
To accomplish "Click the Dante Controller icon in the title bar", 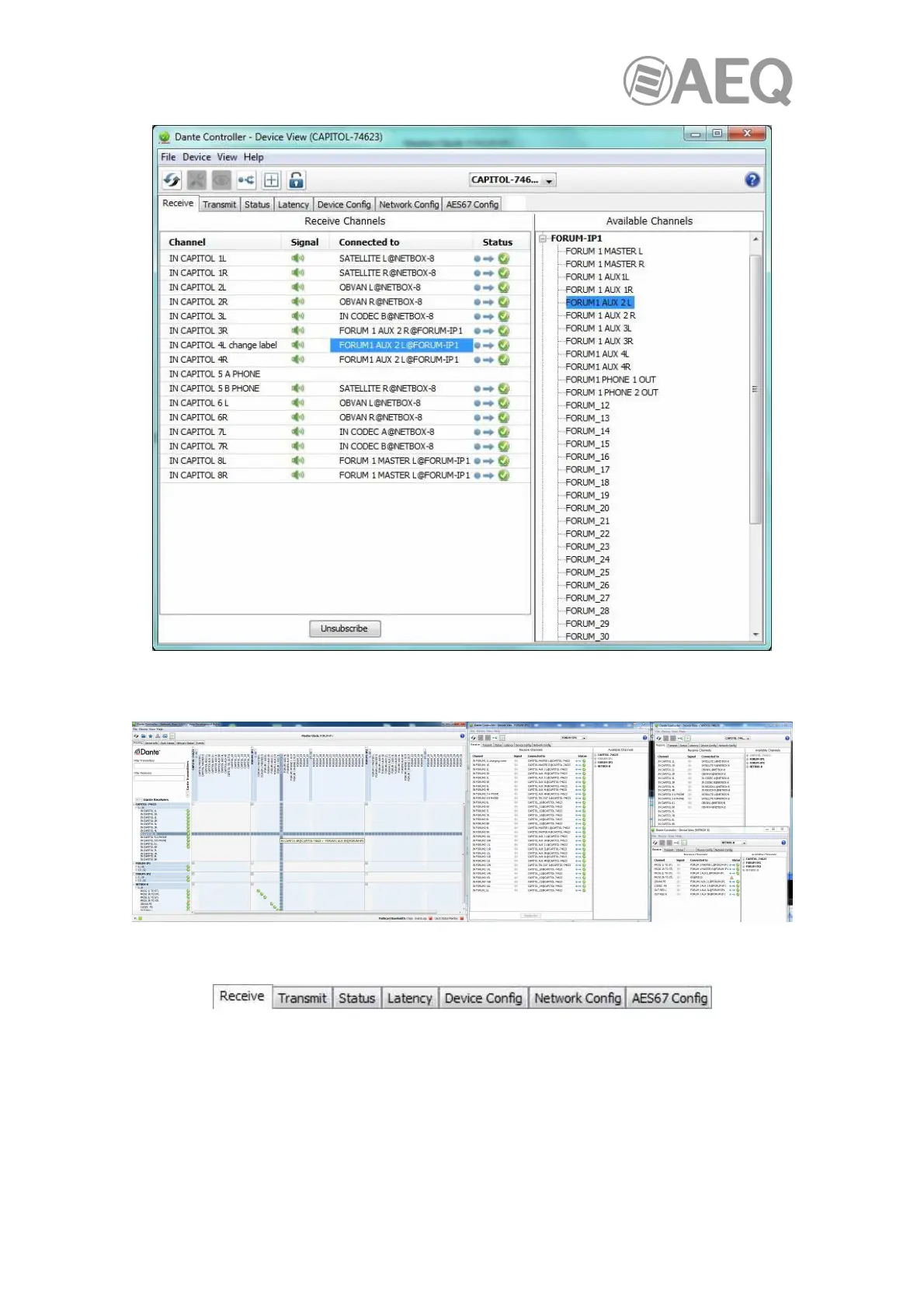I will [x=165, y=137].
